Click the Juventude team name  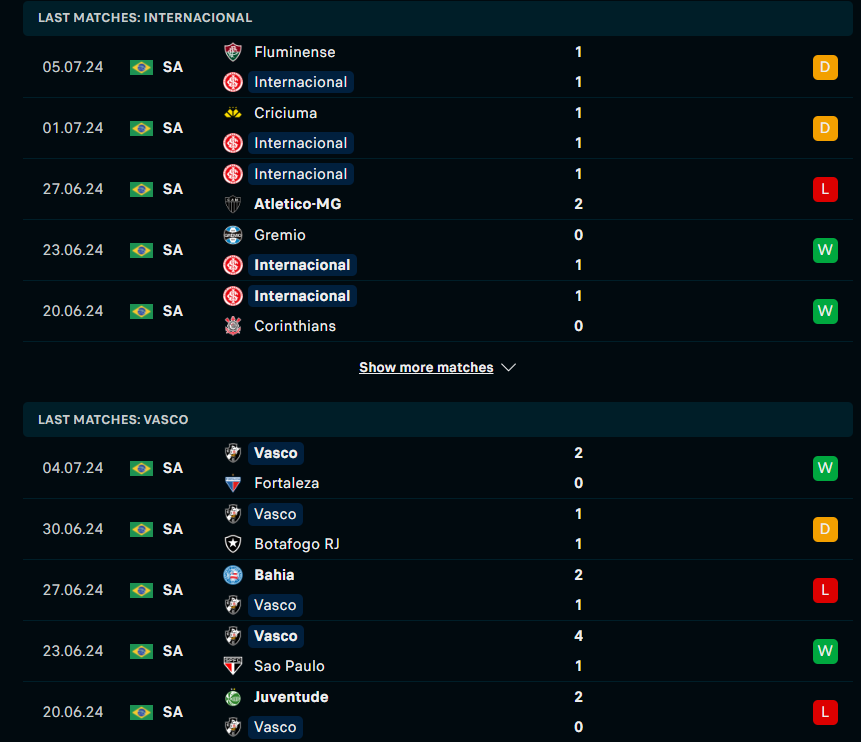(x=291, y=697)
